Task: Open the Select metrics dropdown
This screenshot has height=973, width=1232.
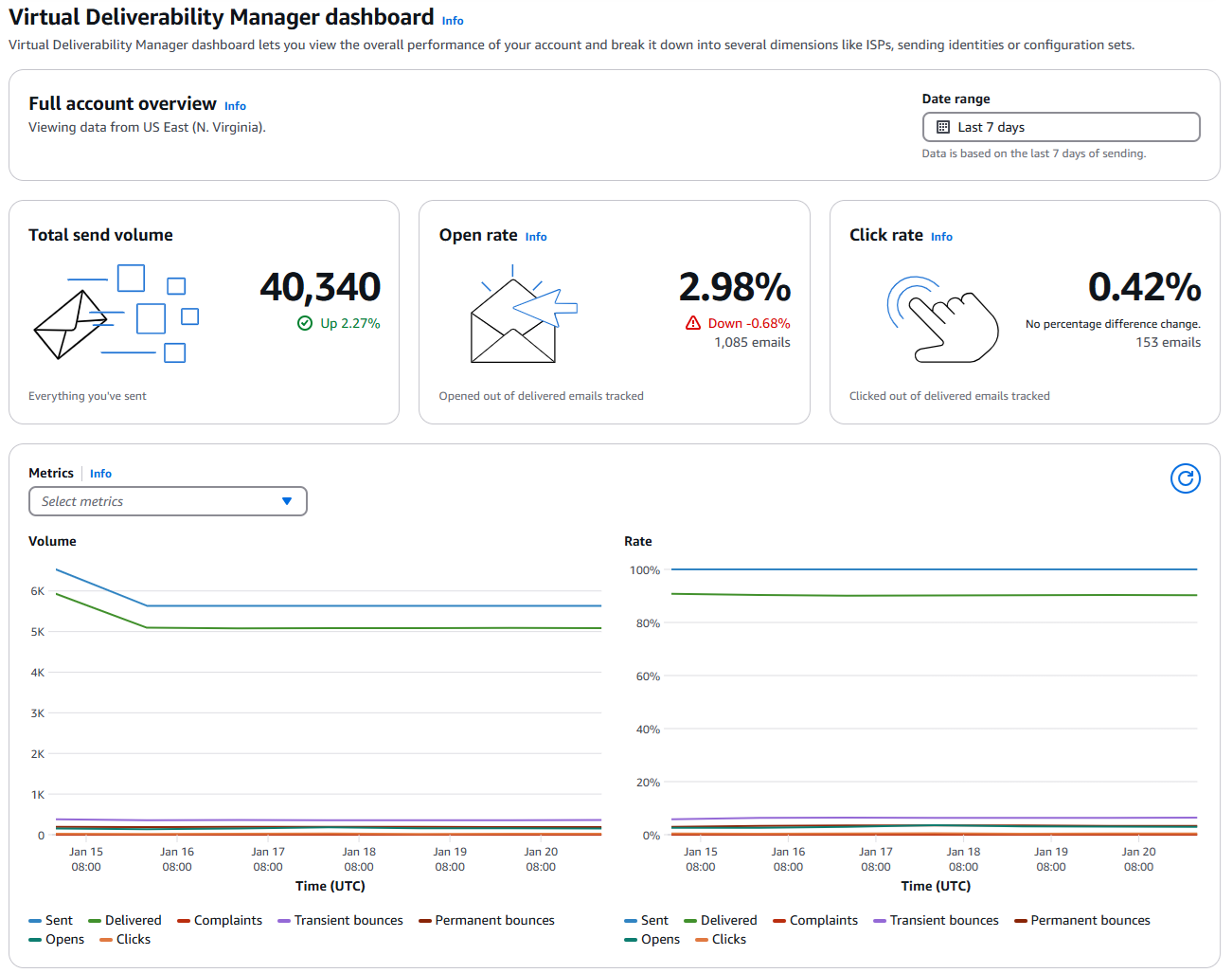Action: click(x=168, y=501)
